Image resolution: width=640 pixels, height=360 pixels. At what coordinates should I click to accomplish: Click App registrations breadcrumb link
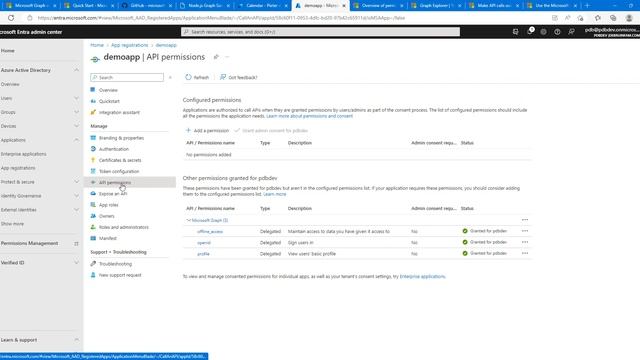click(129, 45)
